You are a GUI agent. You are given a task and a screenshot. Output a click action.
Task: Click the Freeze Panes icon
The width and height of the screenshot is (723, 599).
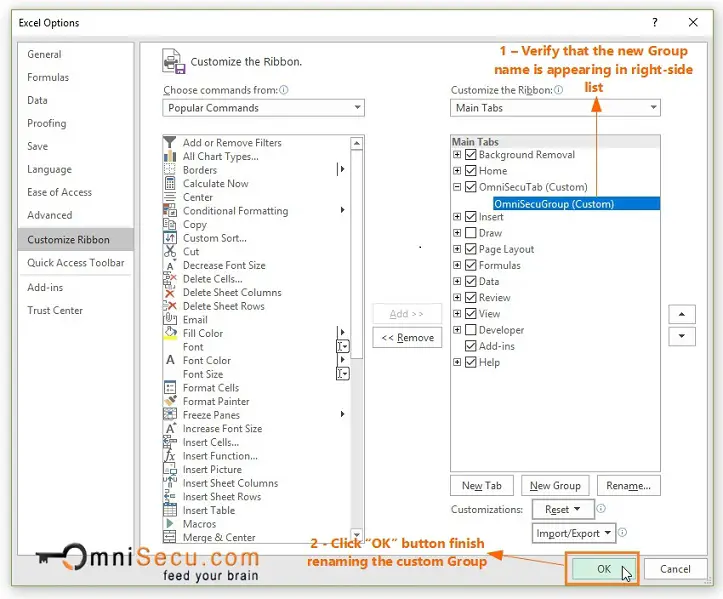point(170,415)
